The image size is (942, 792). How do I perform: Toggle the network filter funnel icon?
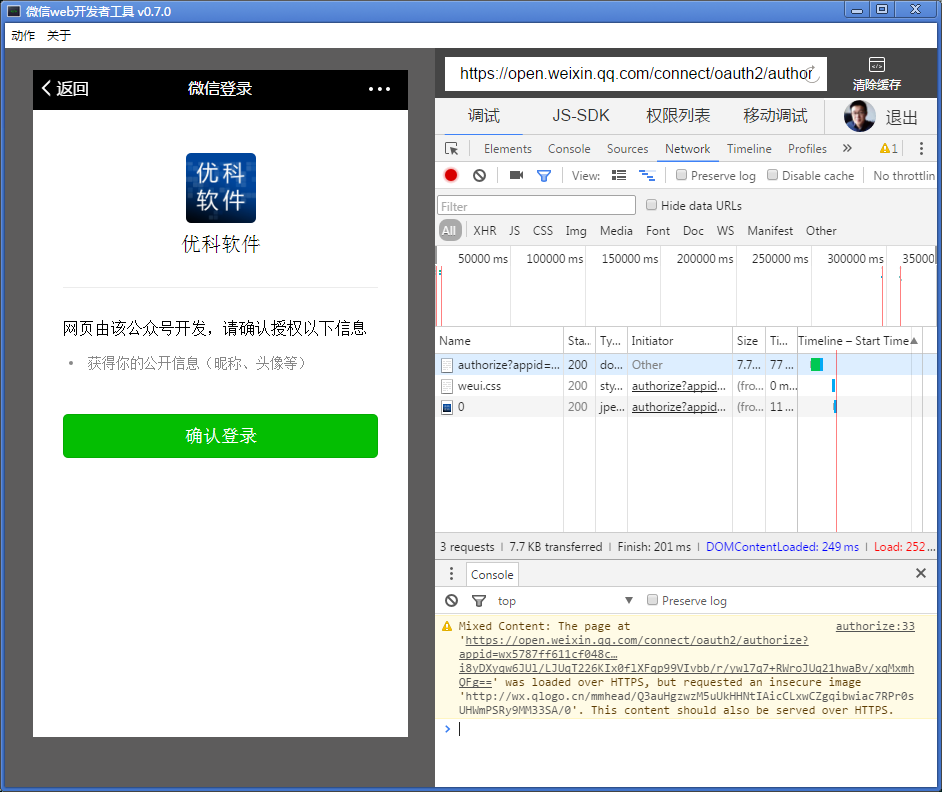pyautogui.click(x=544, y=175)
